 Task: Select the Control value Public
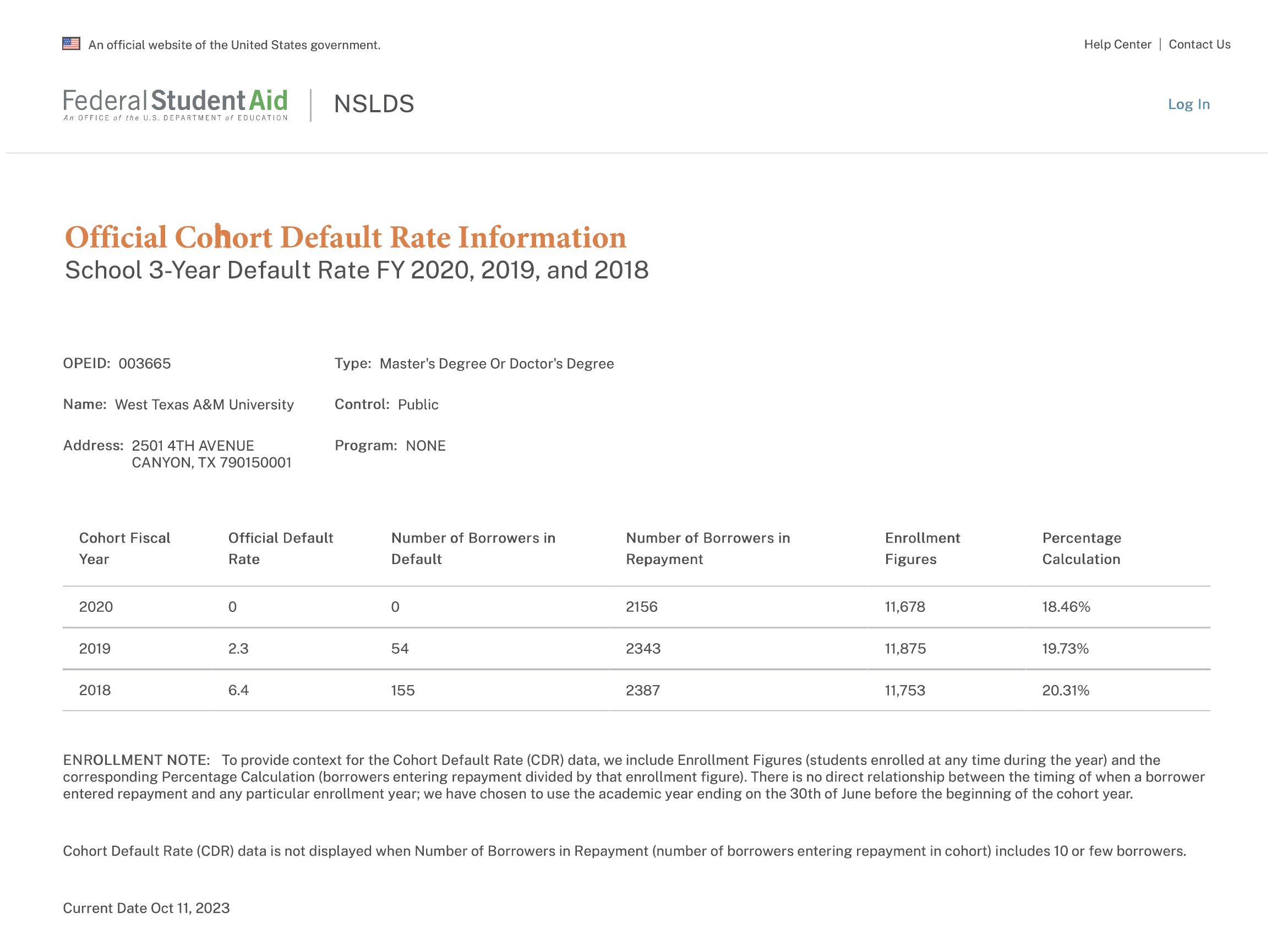tap(419, 406)
